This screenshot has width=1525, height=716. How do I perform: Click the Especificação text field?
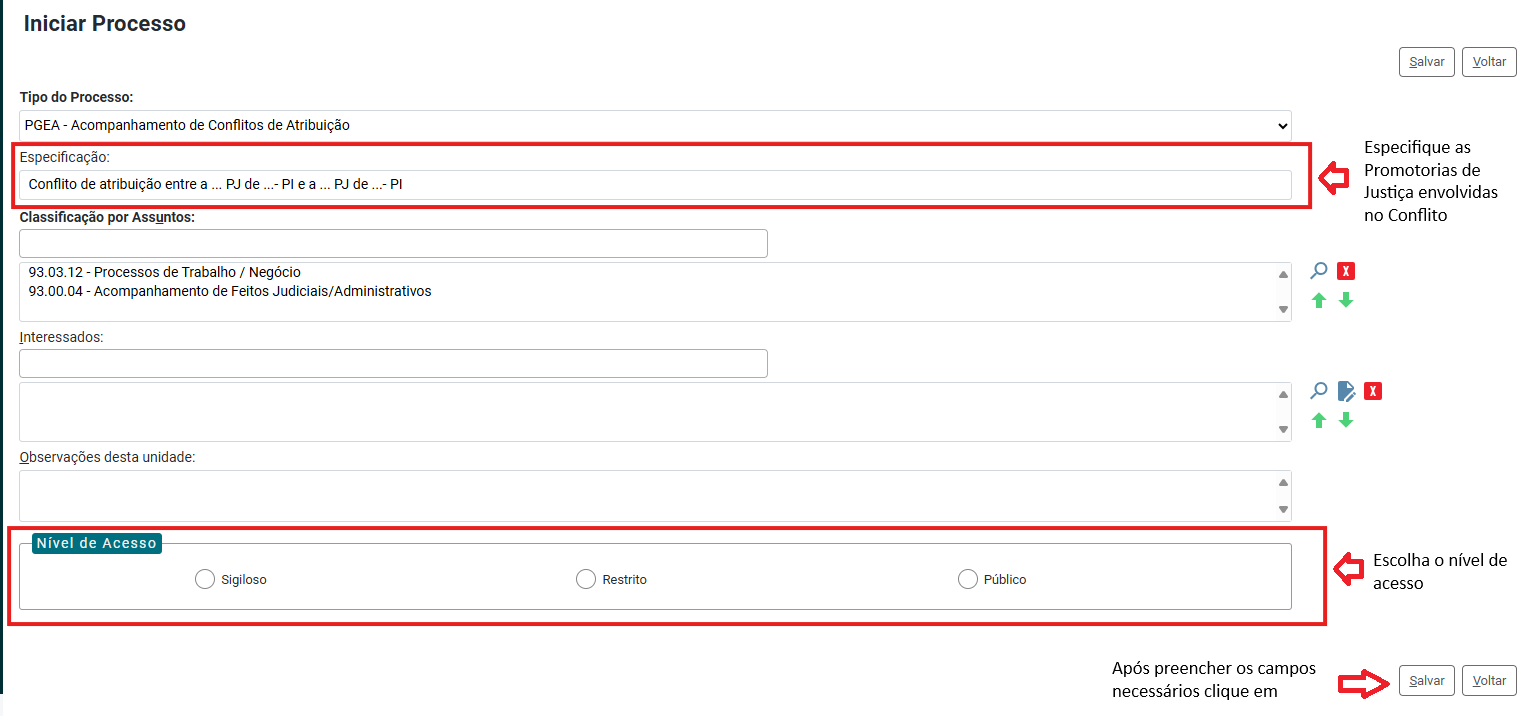(655, 184)
